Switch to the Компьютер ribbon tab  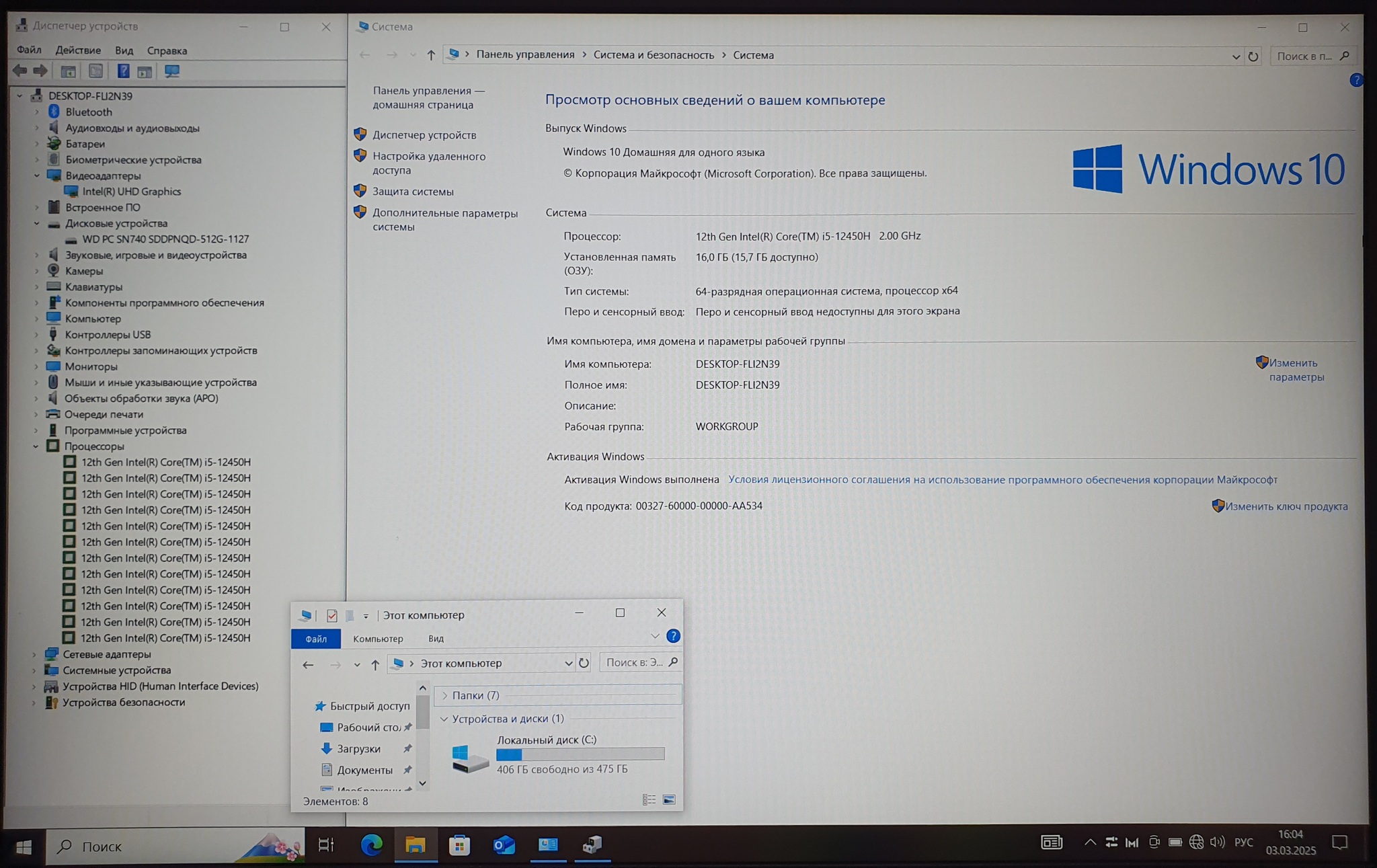click(378, 639)
